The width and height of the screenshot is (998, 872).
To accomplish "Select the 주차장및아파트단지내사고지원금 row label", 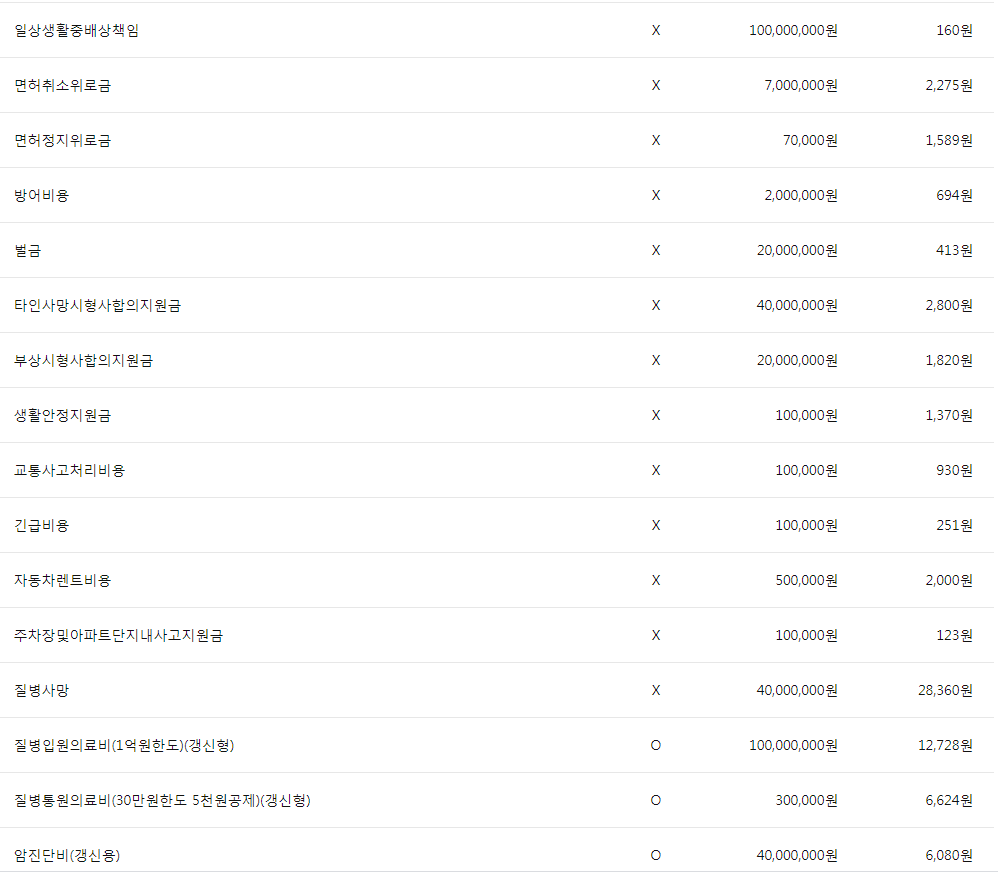I will (x=118, y=635).
